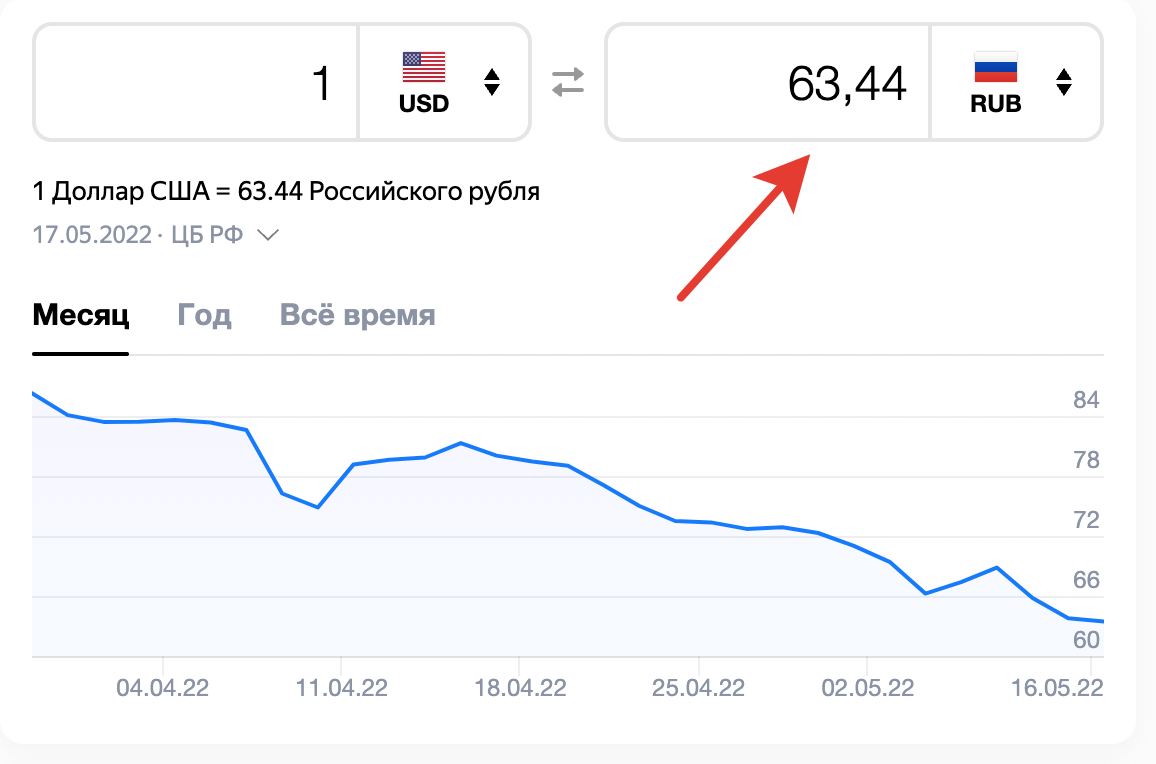Select the 02.05.22 chart axis date

(867, 689)
